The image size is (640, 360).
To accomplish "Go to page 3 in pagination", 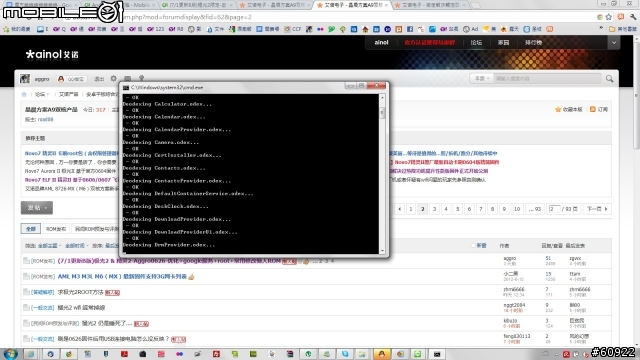I will pyautogui.click(x=434, y=209).
